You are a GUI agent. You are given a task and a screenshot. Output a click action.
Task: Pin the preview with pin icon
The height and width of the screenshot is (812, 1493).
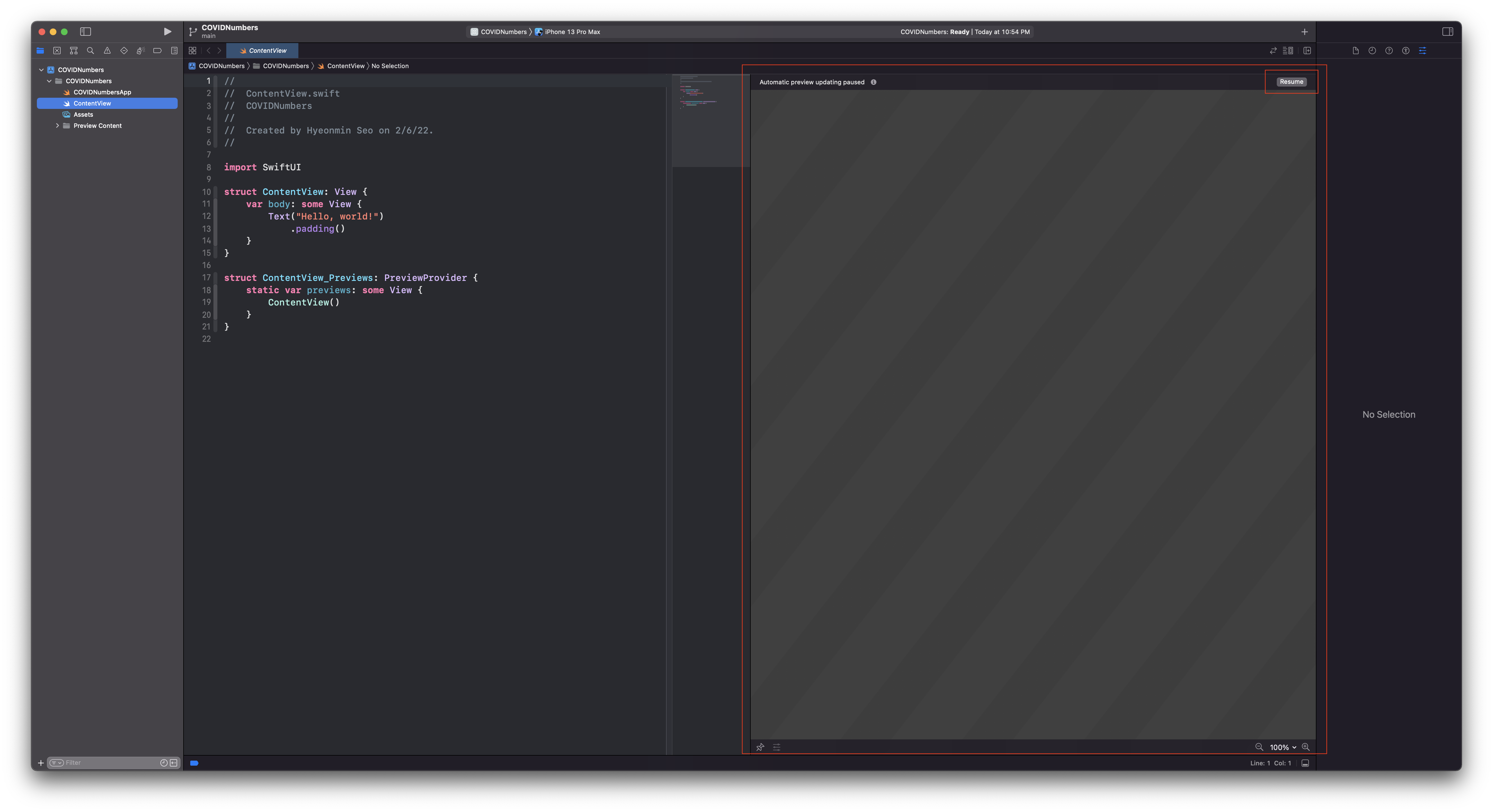point(760,747)
